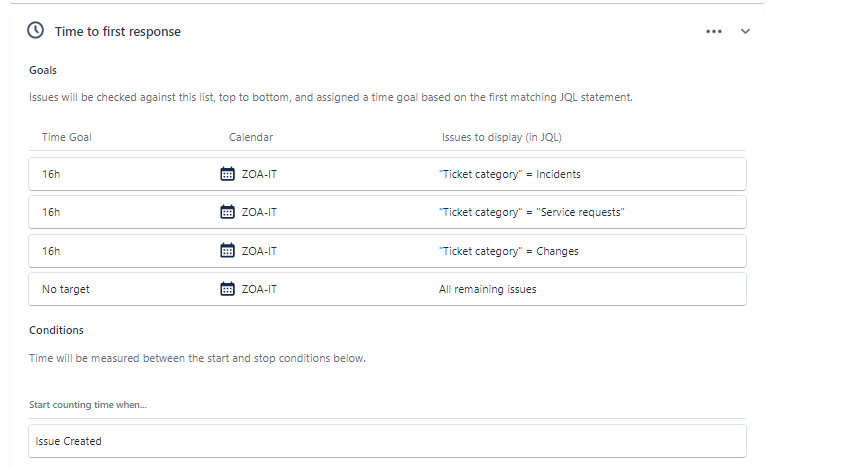Click JQL "Ticket category" = "Service requests"
The image size is (858, 469).
(x=531, y=212)
